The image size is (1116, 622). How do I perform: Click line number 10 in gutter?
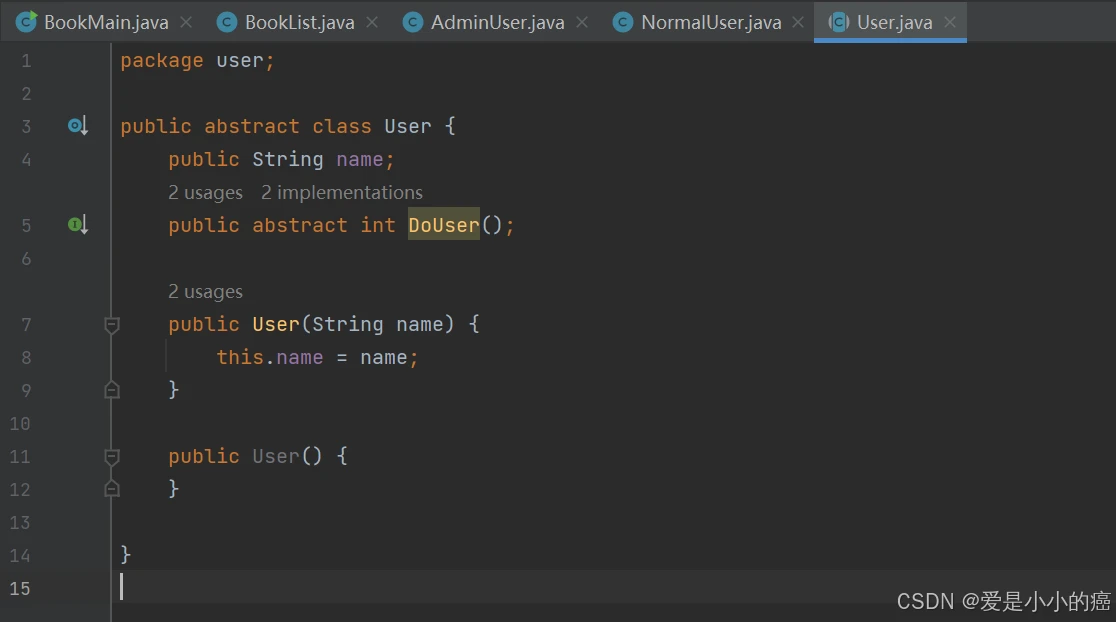[20, 423]
